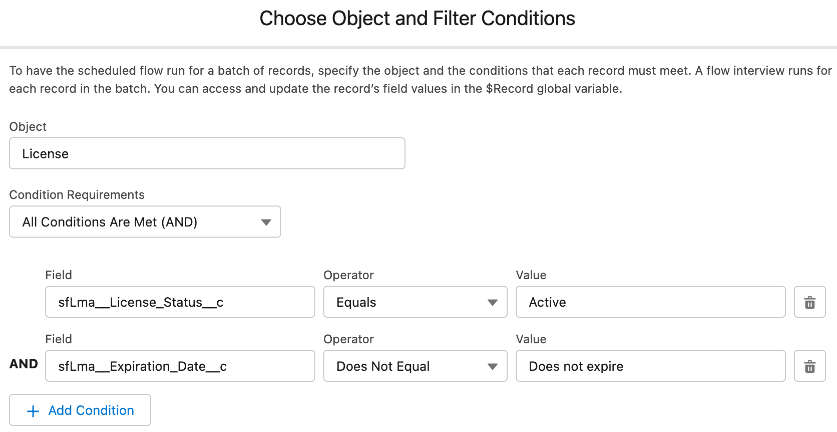The height and width of the screenshot is (432, 837).
Task: Click the Choose Object and Filter Conditions heading
Action: (417, 18)
